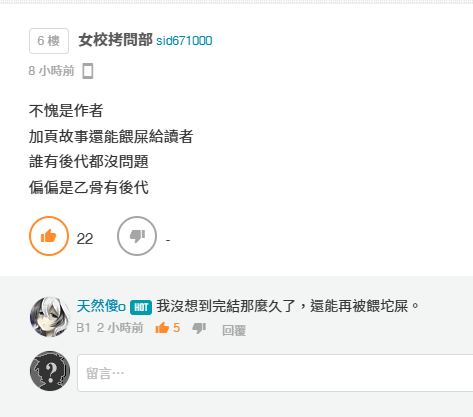Click the 6 樓 floor number badge
The height and width of the screenshot is (417, 473).
(49, 41)
